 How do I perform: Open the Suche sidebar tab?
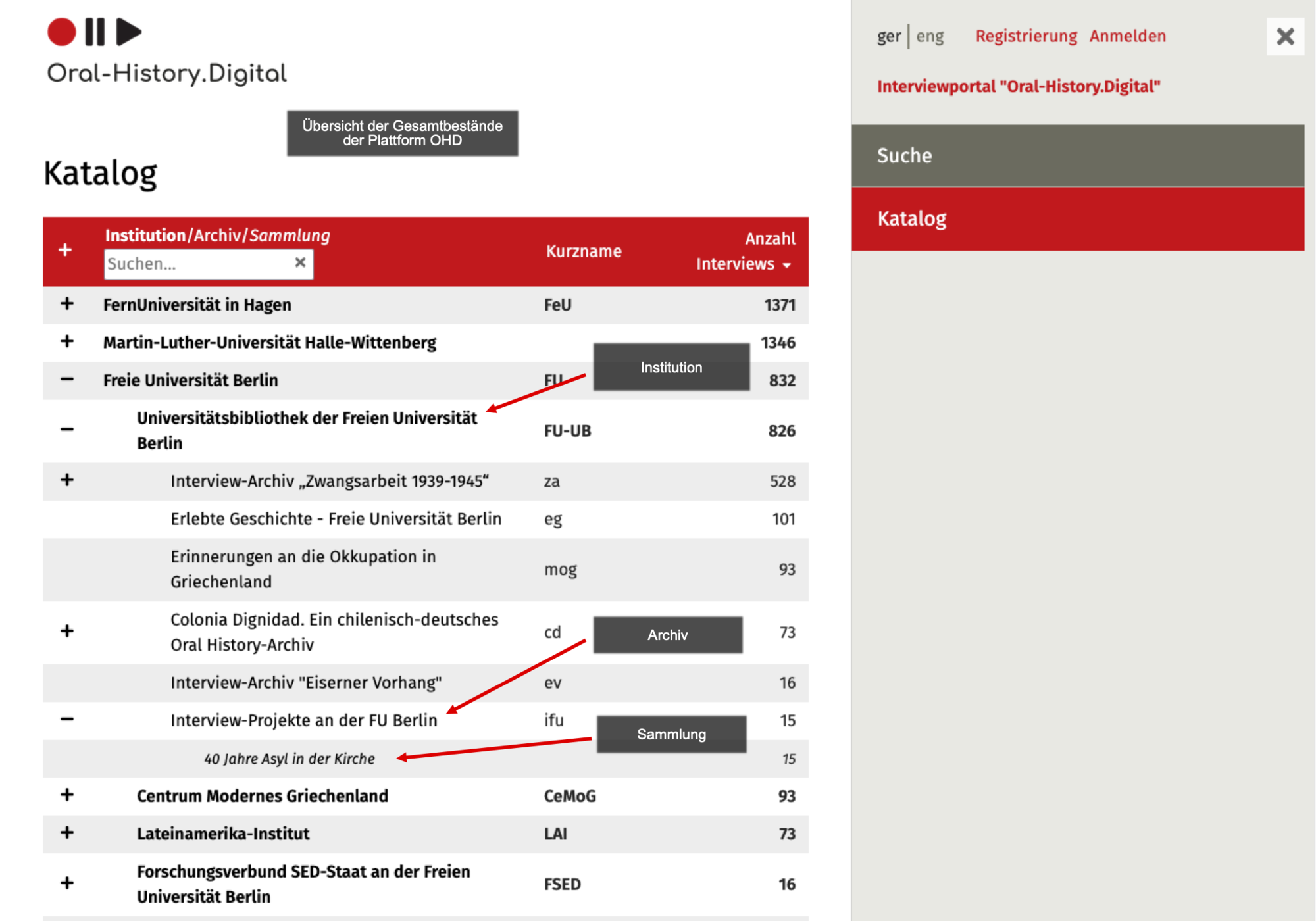click(1077, 156)
